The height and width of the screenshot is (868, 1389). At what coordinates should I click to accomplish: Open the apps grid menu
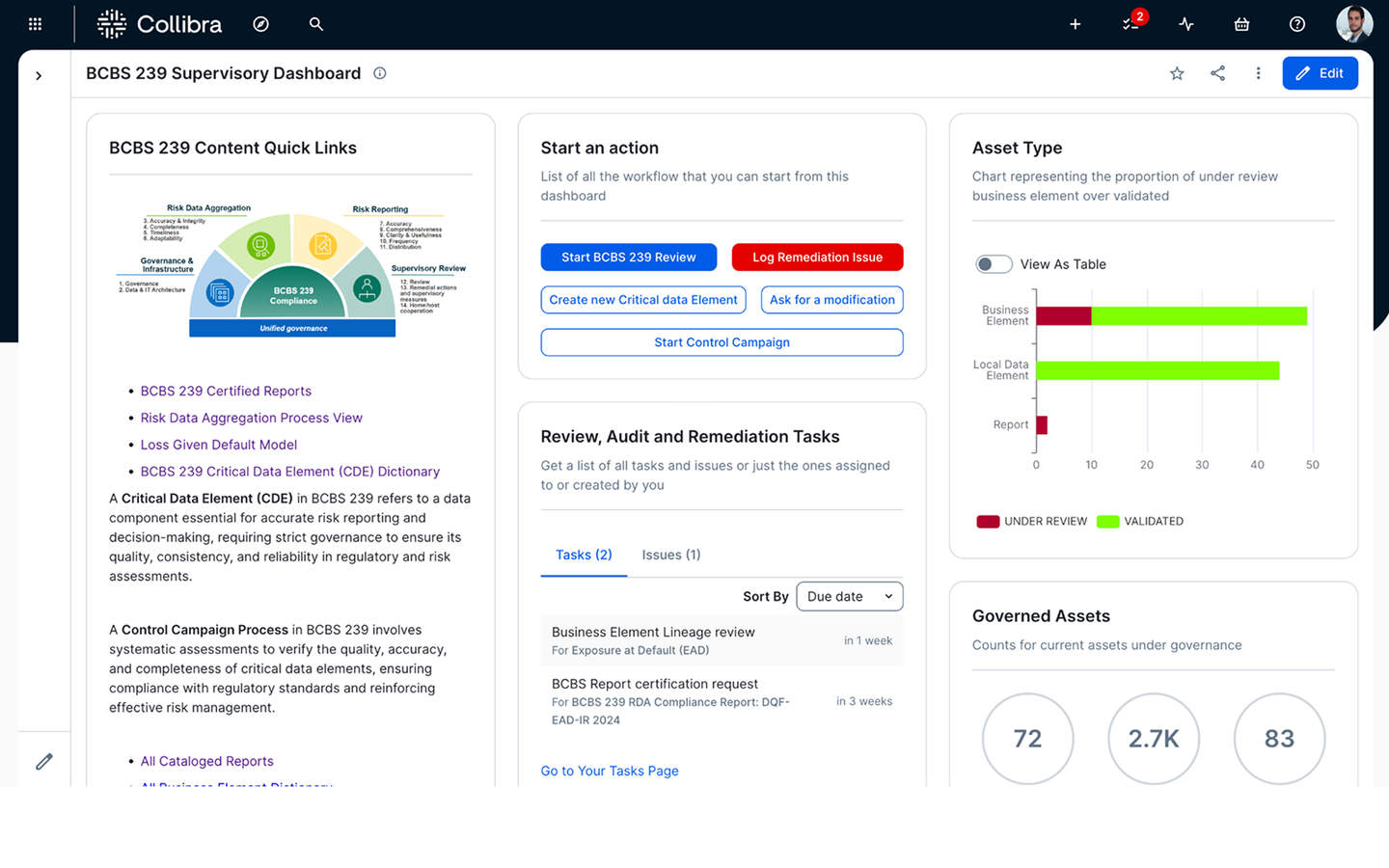(x=35, y=24)
